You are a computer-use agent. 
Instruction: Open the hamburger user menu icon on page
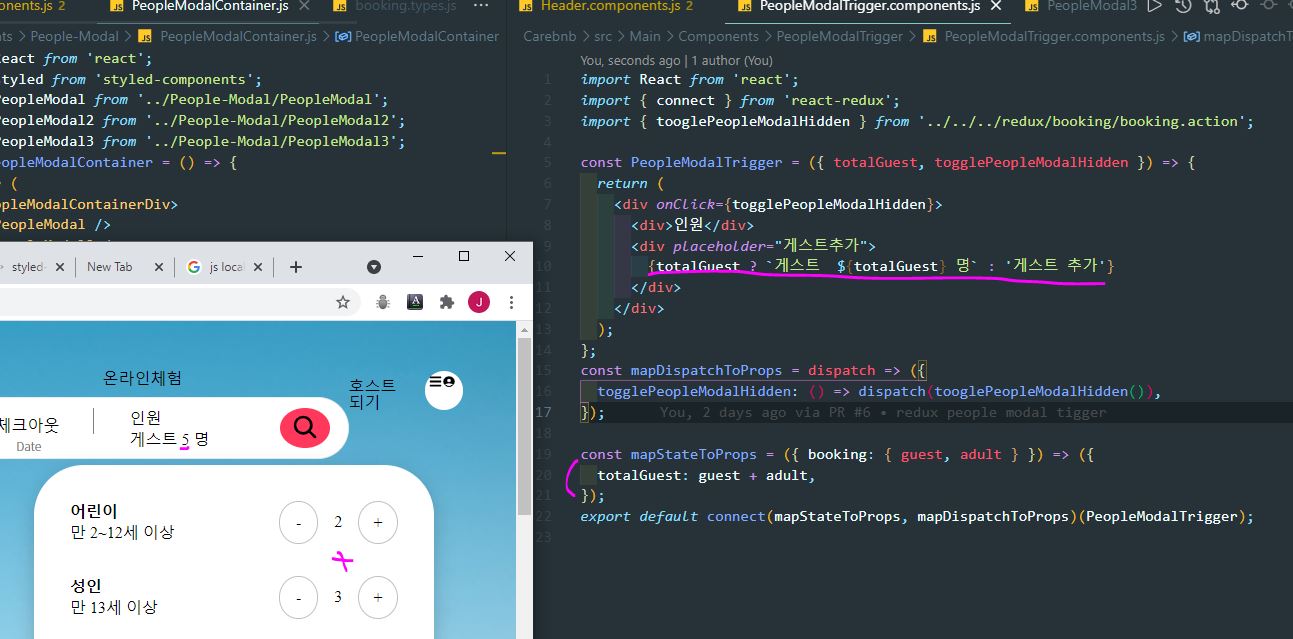coord(443,389)
